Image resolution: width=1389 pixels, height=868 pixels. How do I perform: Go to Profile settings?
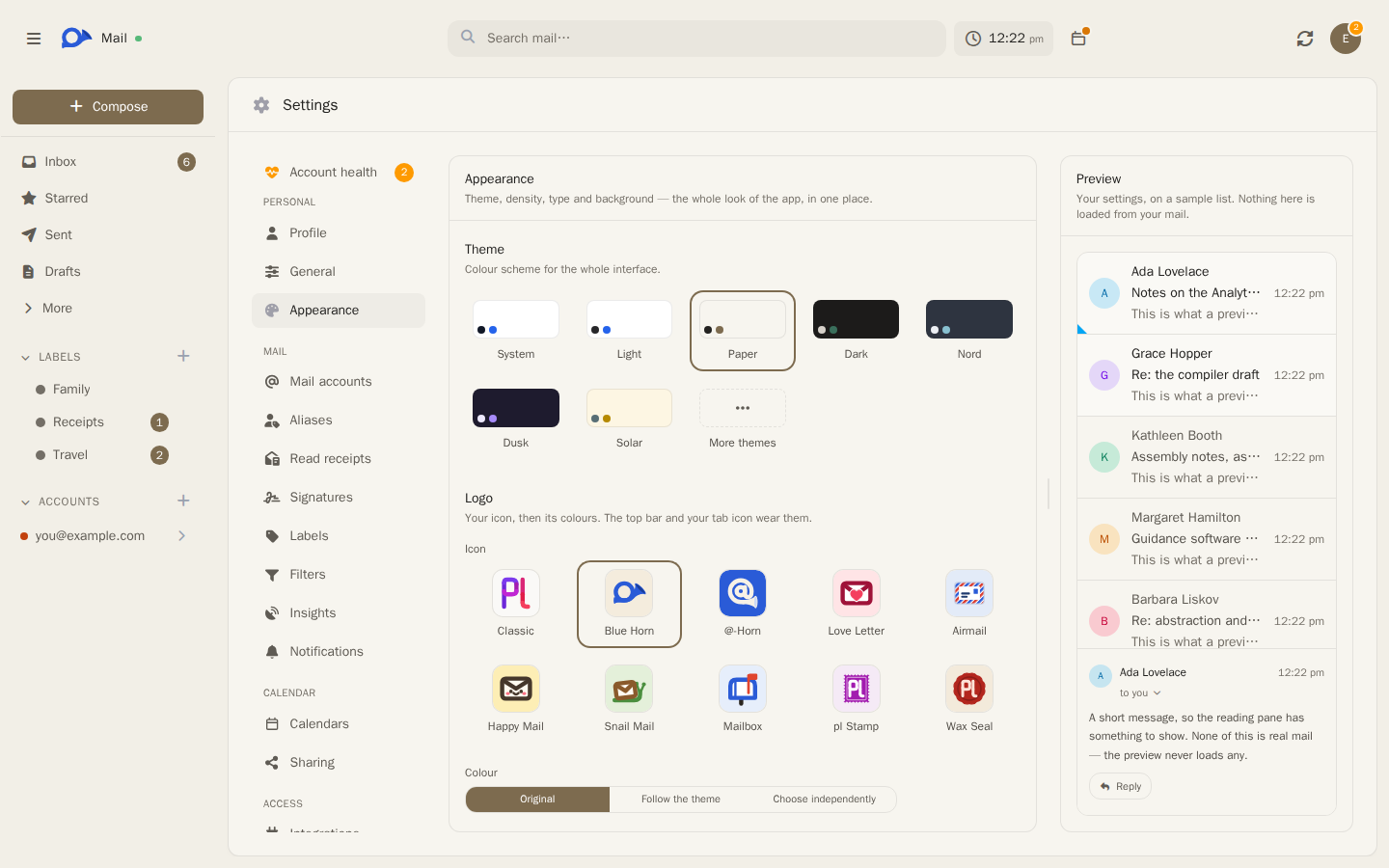(x=339, y=233)
